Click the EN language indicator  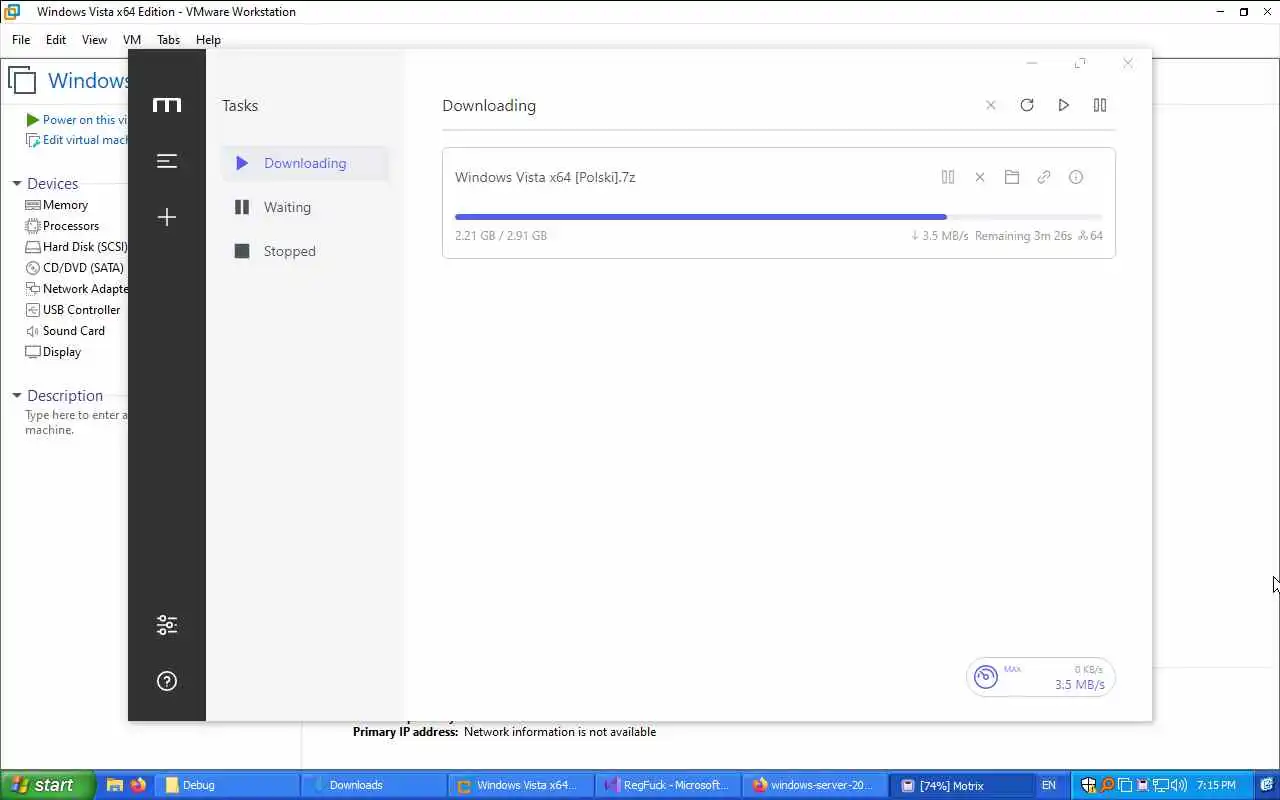coord(1049,785)
